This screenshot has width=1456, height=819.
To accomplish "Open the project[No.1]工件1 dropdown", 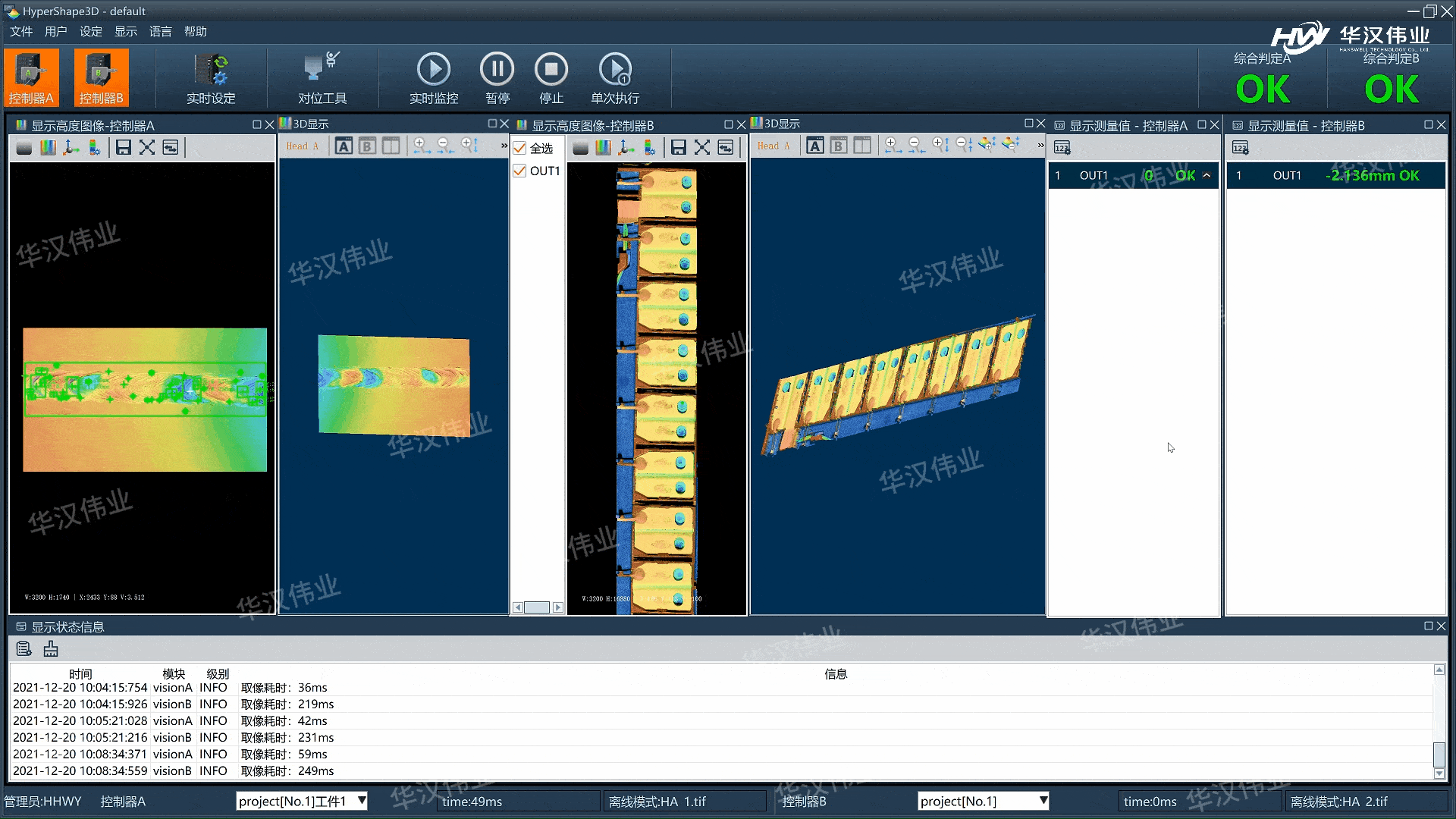I will tap(302, 801).
